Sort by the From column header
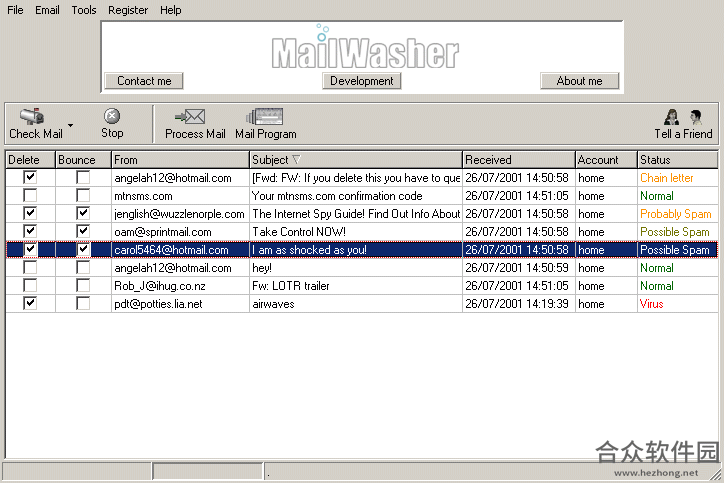 tap(180, 160)
